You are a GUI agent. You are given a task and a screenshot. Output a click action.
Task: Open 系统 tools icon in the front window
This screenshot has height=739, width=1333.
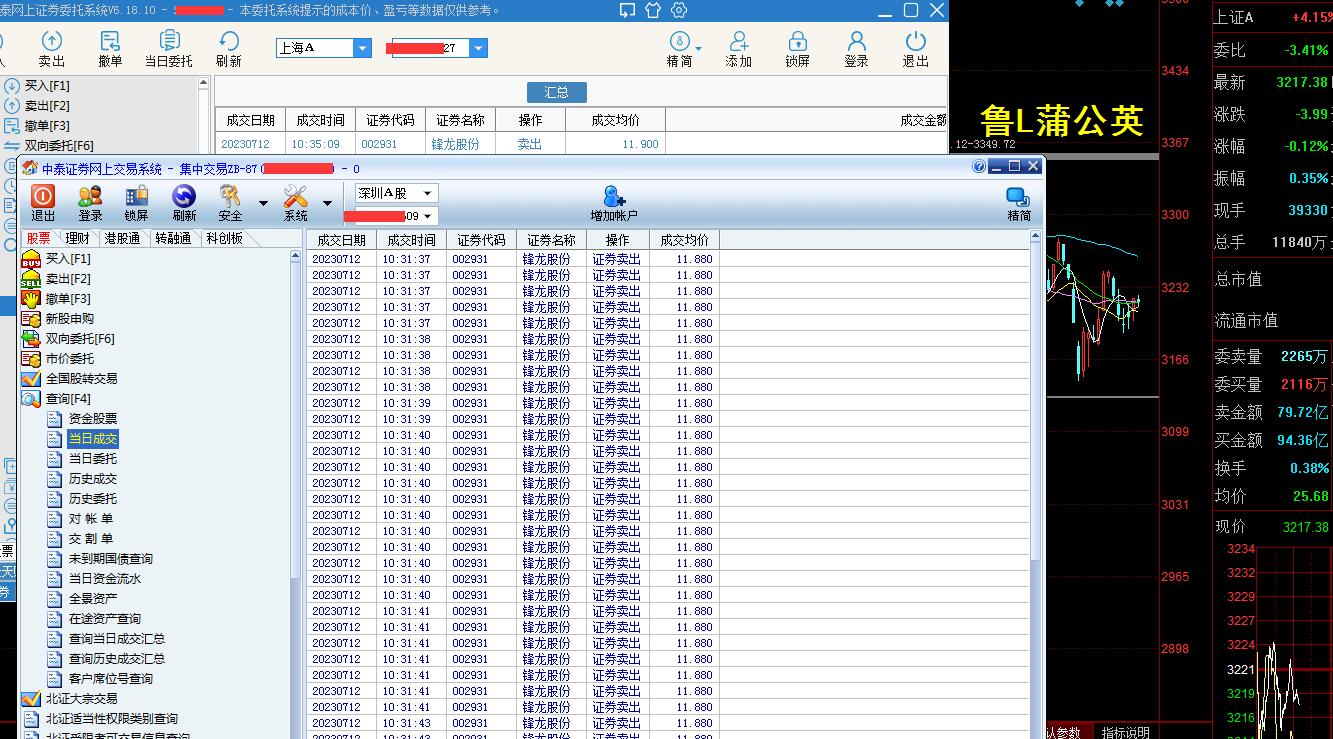pyautogui.click(x=295, y=203)
